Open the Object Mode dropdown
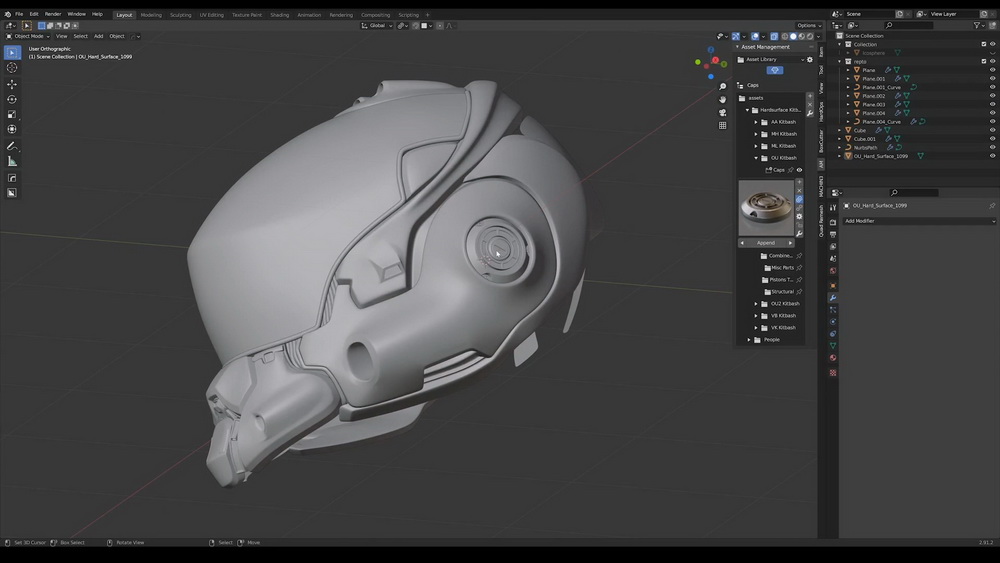Viewport: 1000px width, 563px height. click(x=27, y=36)
